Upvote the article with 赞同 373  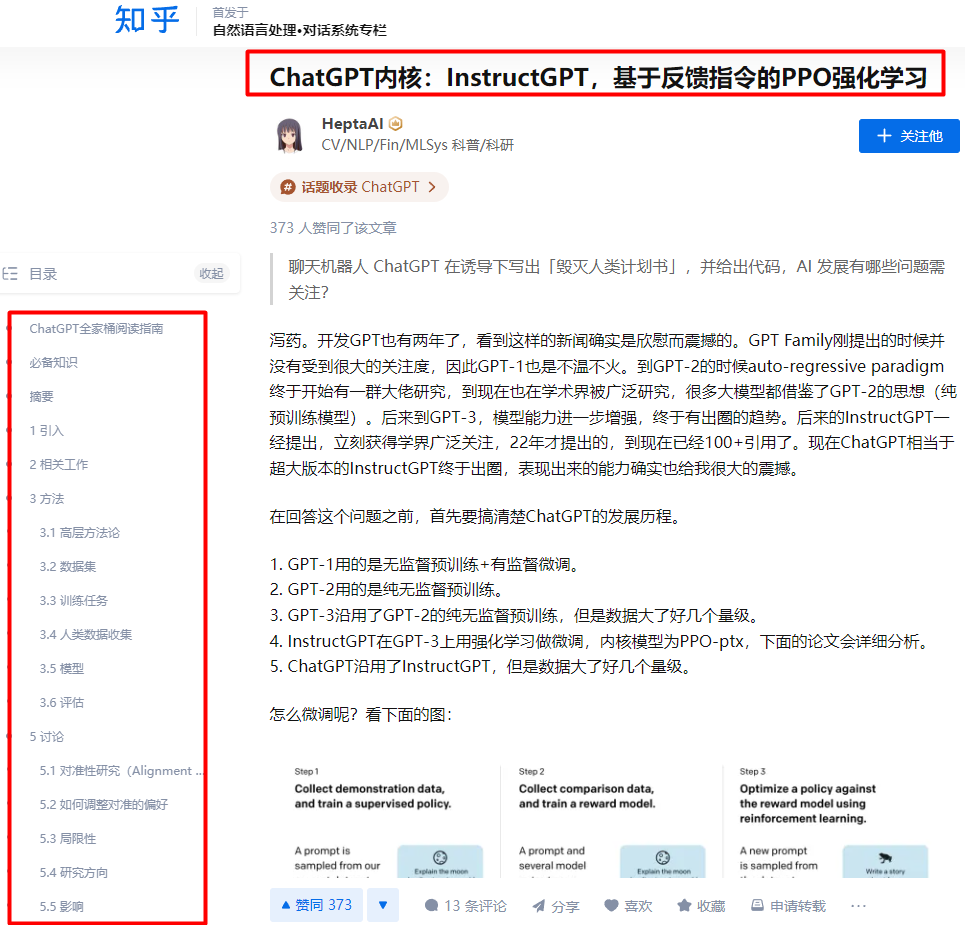click(316, 905)
